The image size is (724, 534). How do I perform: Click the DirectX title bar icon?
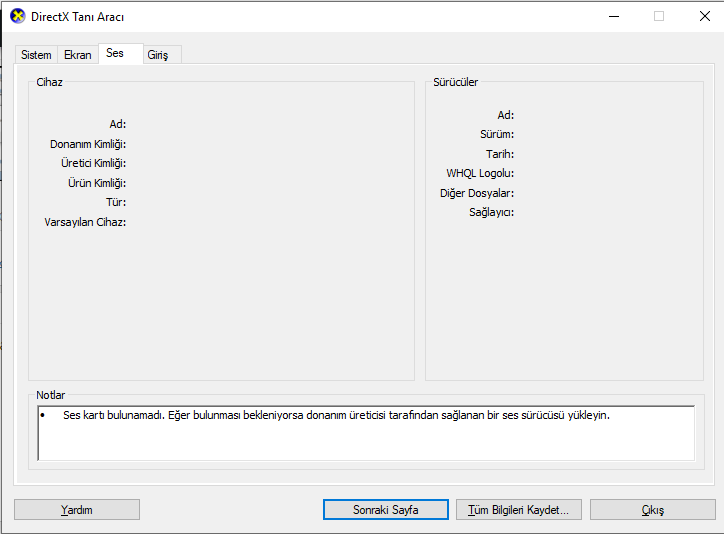tap(18, 16)
